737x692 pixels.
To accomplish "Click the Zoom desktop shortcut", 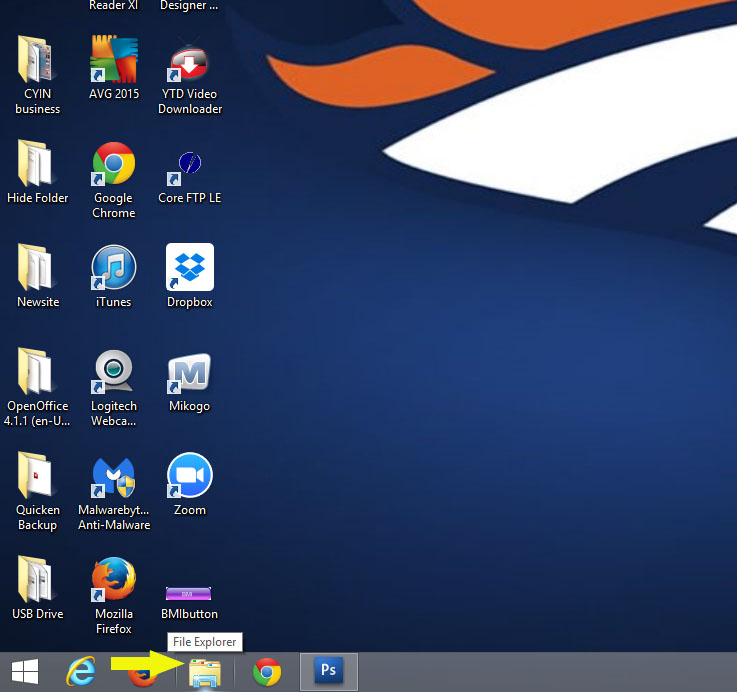I will (190, 477).
